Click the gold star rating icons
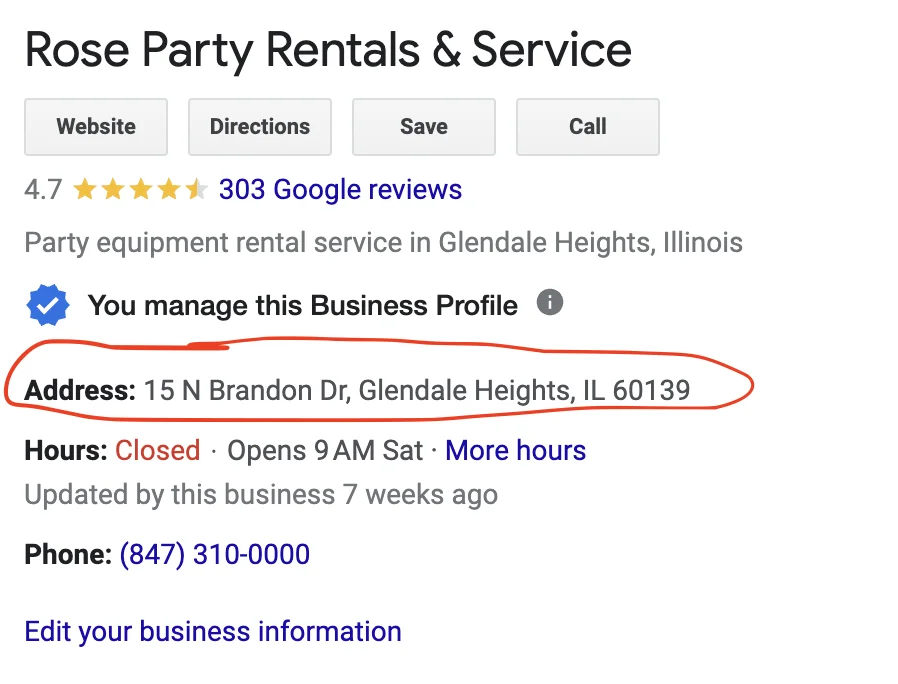 click(140, 189)
